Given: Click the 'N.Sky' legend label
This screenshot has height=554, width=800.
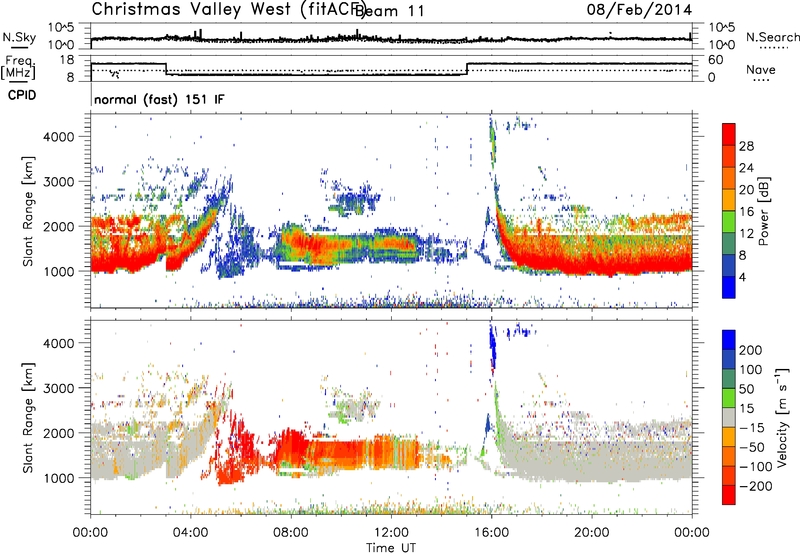Looking at the screenshot, I should (x=19, y=37).
